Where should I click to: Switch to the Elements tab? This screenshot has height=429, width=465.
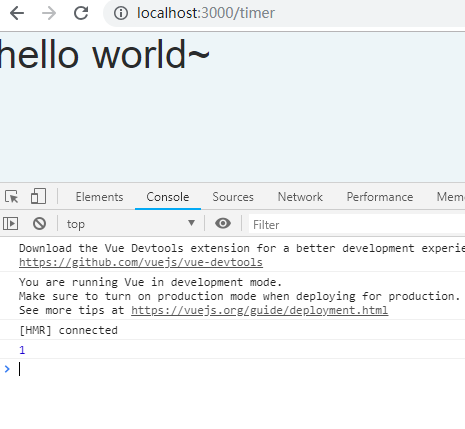99,197
